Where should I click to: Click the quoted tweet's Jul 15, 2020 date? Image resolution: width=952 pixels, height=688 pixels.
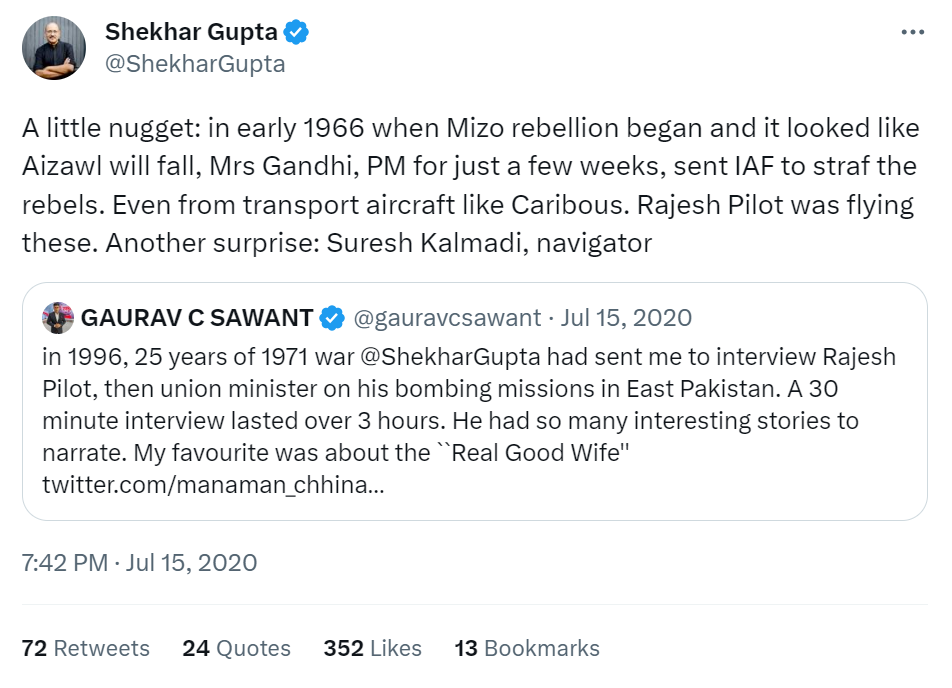click(626, 318)
